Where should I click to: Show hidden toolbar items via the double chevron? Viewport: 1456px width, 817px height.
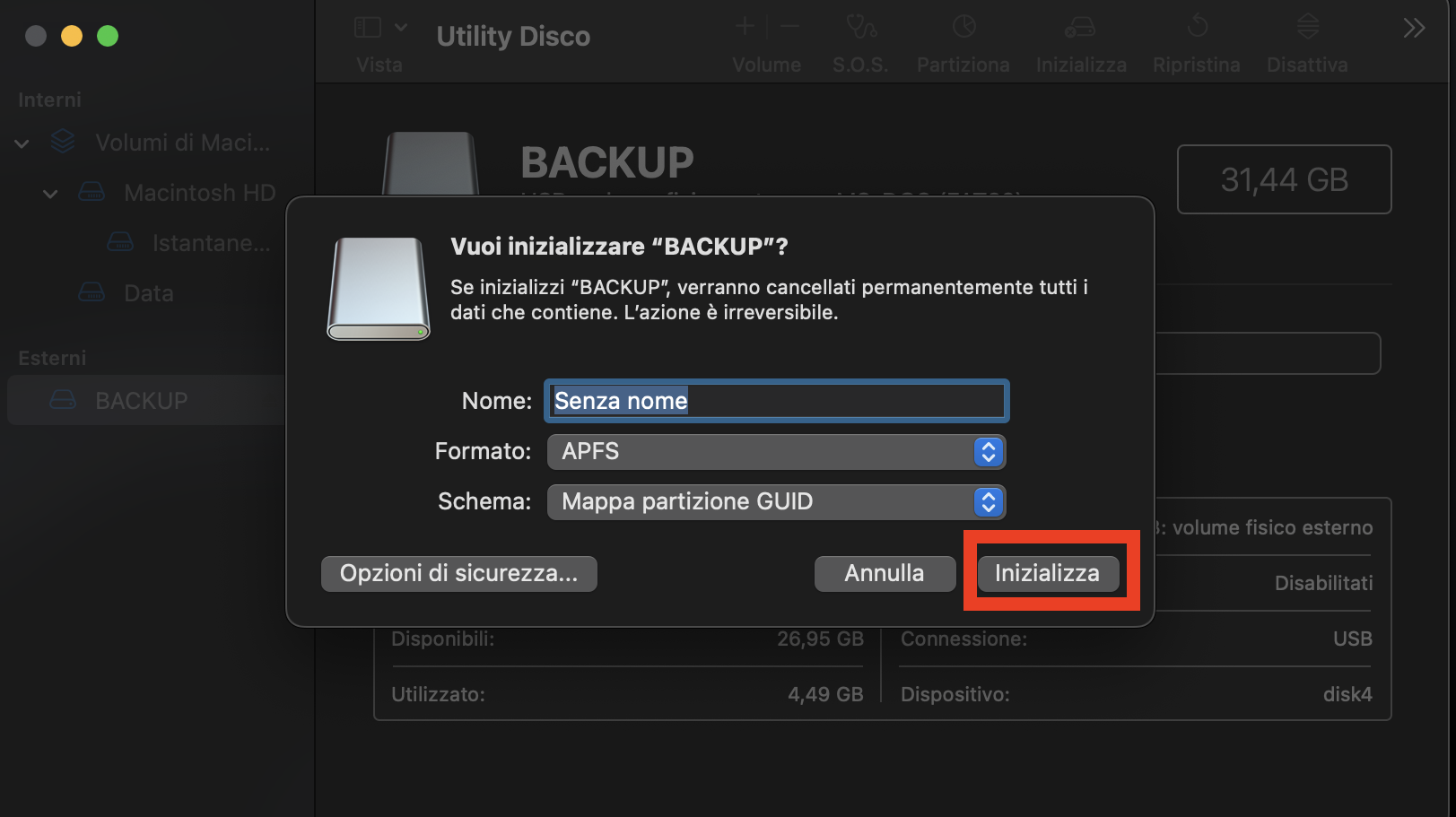tap(1413, 28)
